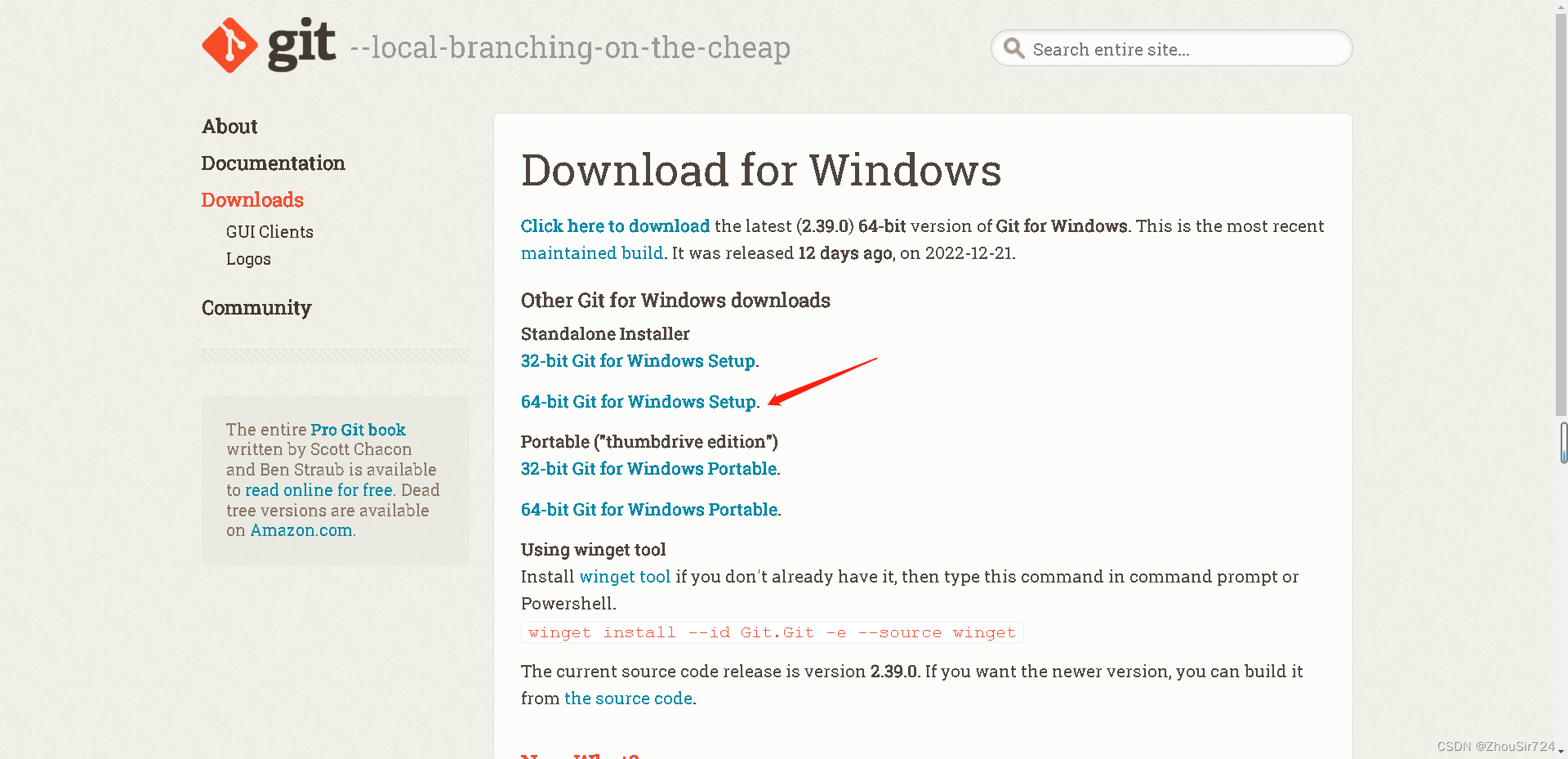Open the 'maintained build' link
The width and height of the screenshot is (1568, 759).
[592, 253]
